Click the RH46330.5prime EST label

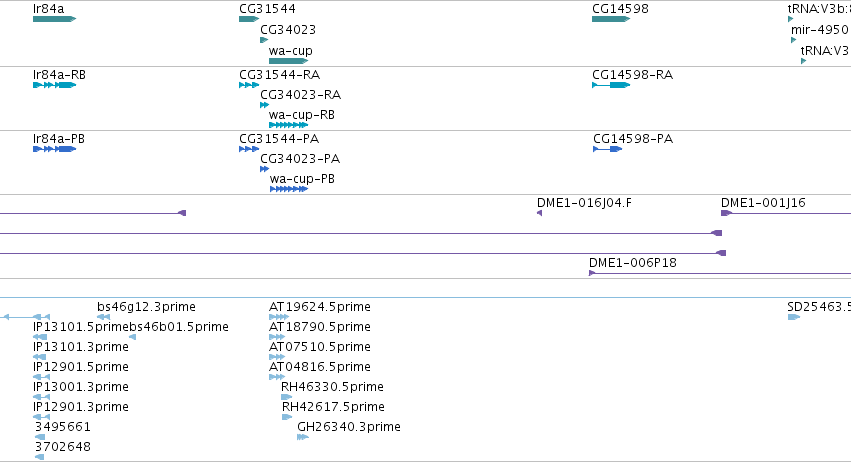(332, 387)
